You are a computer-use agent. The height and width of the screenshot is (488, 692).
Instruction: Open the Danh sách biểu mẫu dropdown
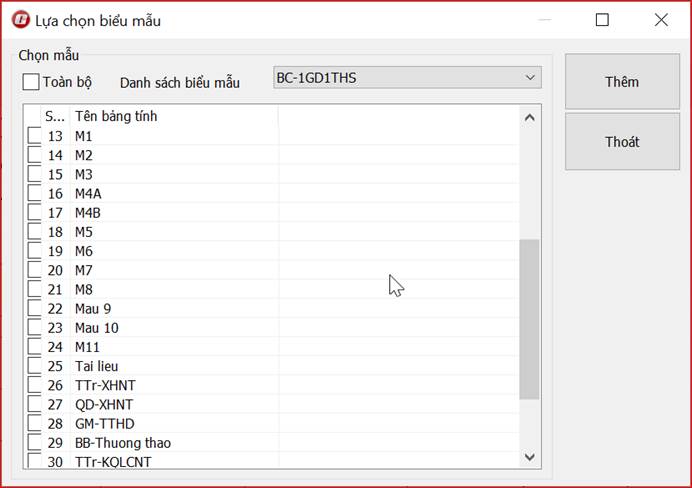coord(407,78)
